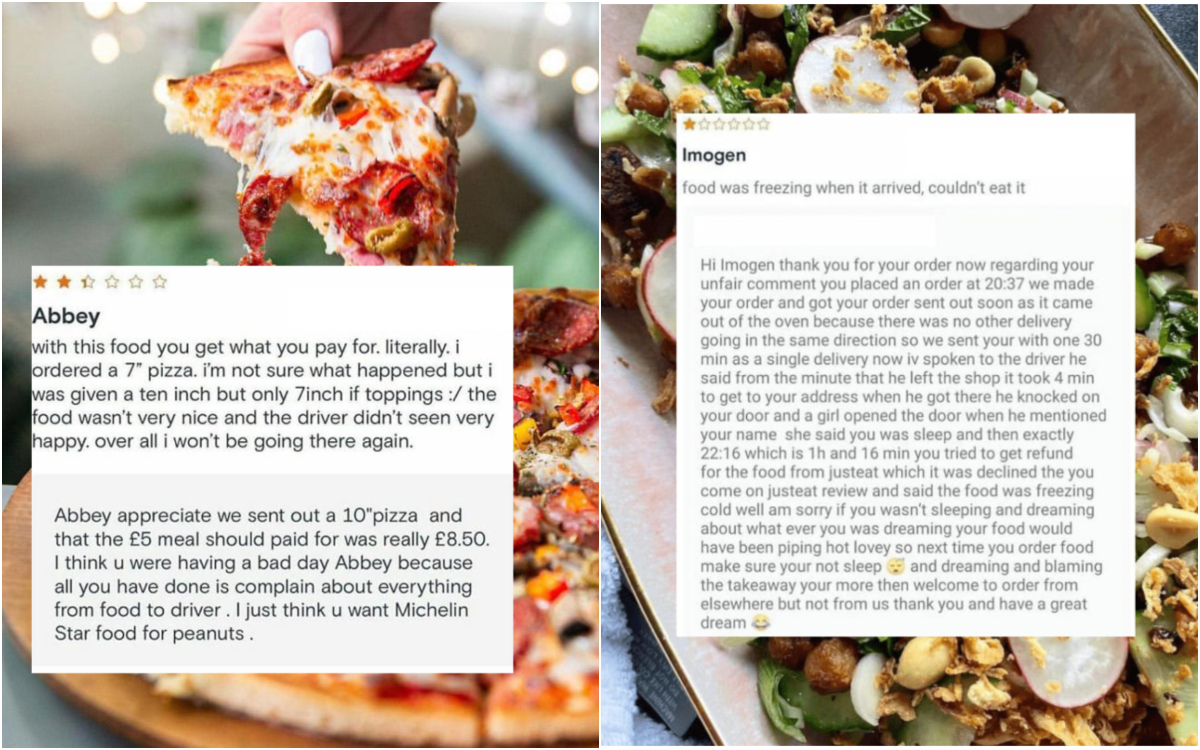Open reviewer name Abbey
This screenshot has height=750, width=1200.
click(66, 317)
